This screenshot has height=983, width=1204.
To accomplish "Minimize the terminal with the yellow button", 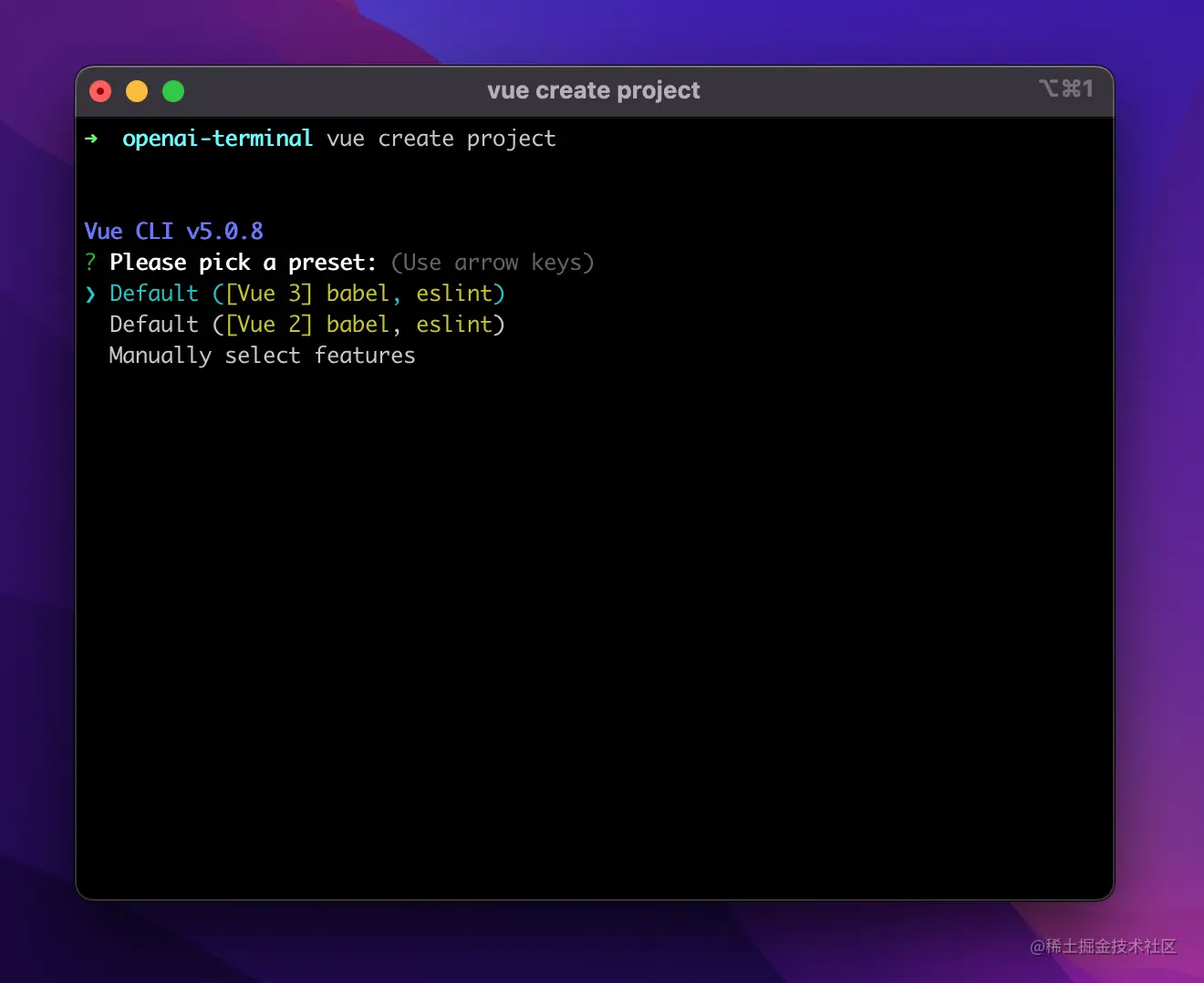I will click(x=137, y=91).
